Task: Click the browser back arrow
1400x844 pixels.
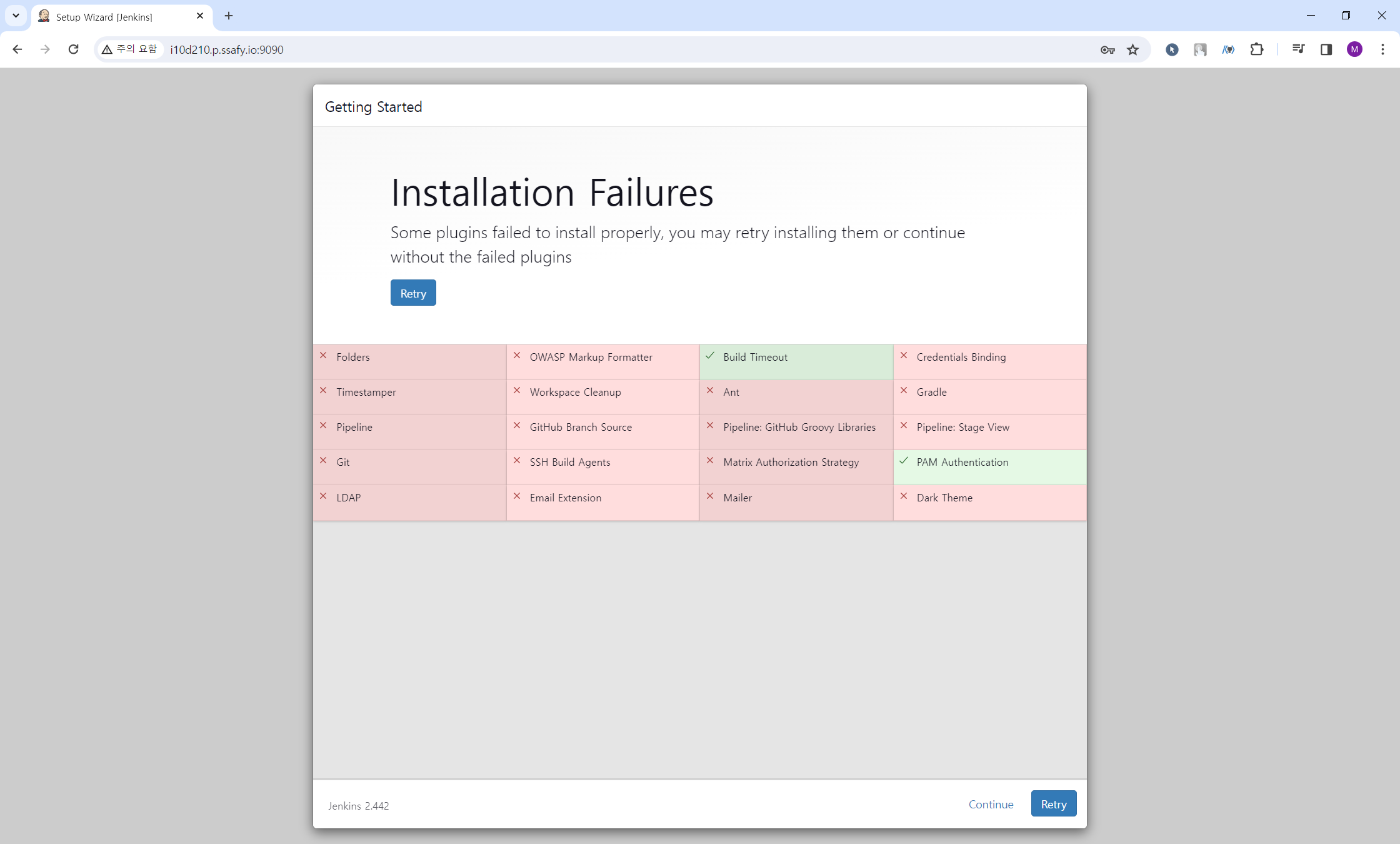Action: pyautogui.click(x=17, y=49)
